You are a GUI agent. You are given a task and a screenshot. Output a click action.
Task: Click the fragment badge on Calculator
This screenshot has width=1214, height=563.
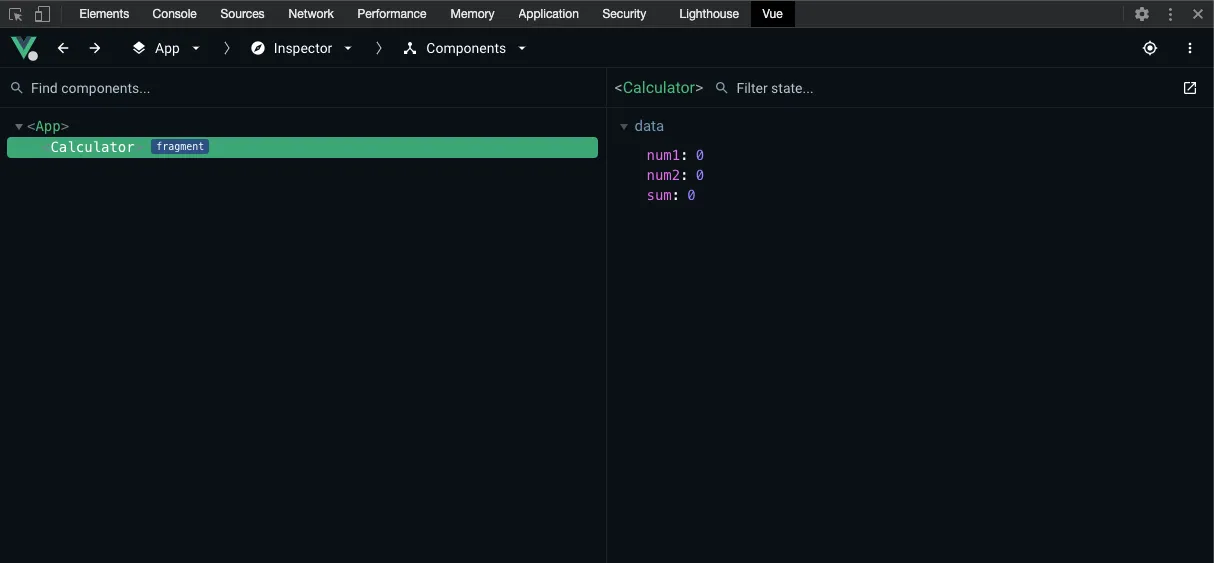click(x=180, y=147)
